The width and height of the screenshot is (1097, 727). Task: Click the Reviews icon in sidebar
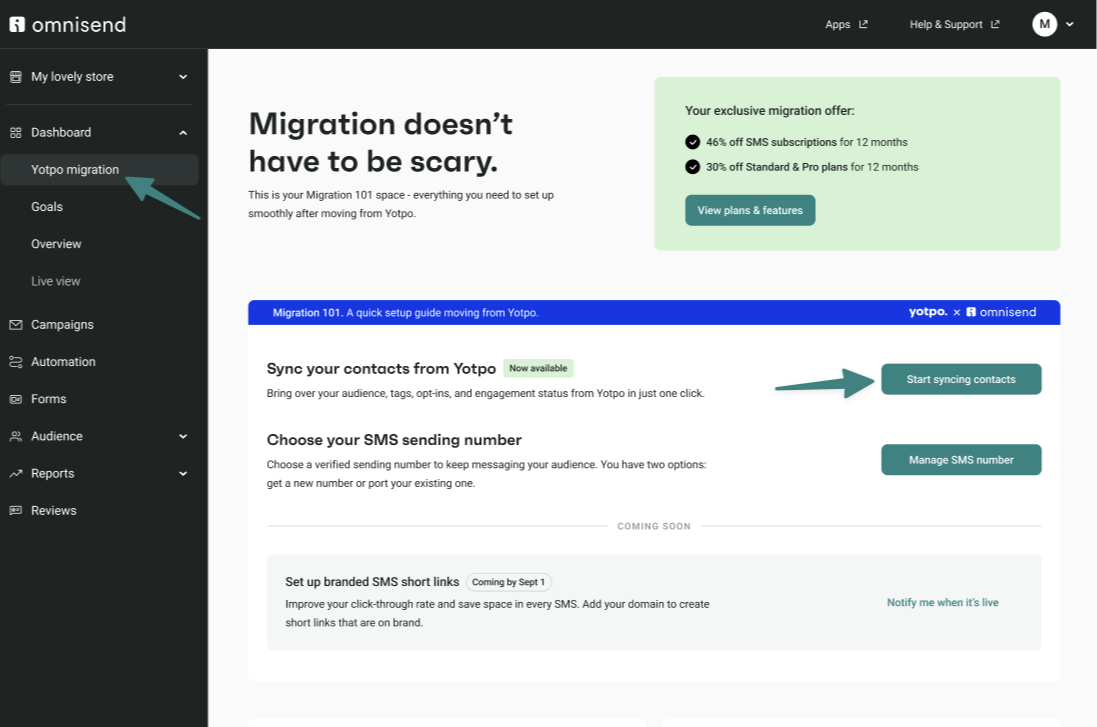tap(16, 511)
